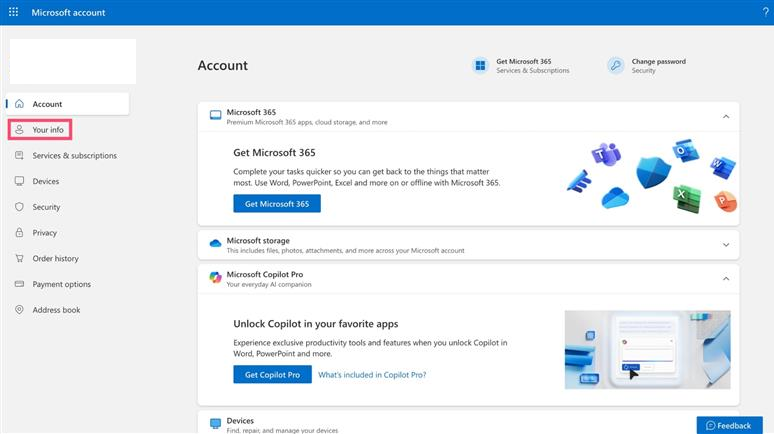Click the Outlook app icon illustration
The width and height of the screenshot is (774, 434).
(686, 150)
